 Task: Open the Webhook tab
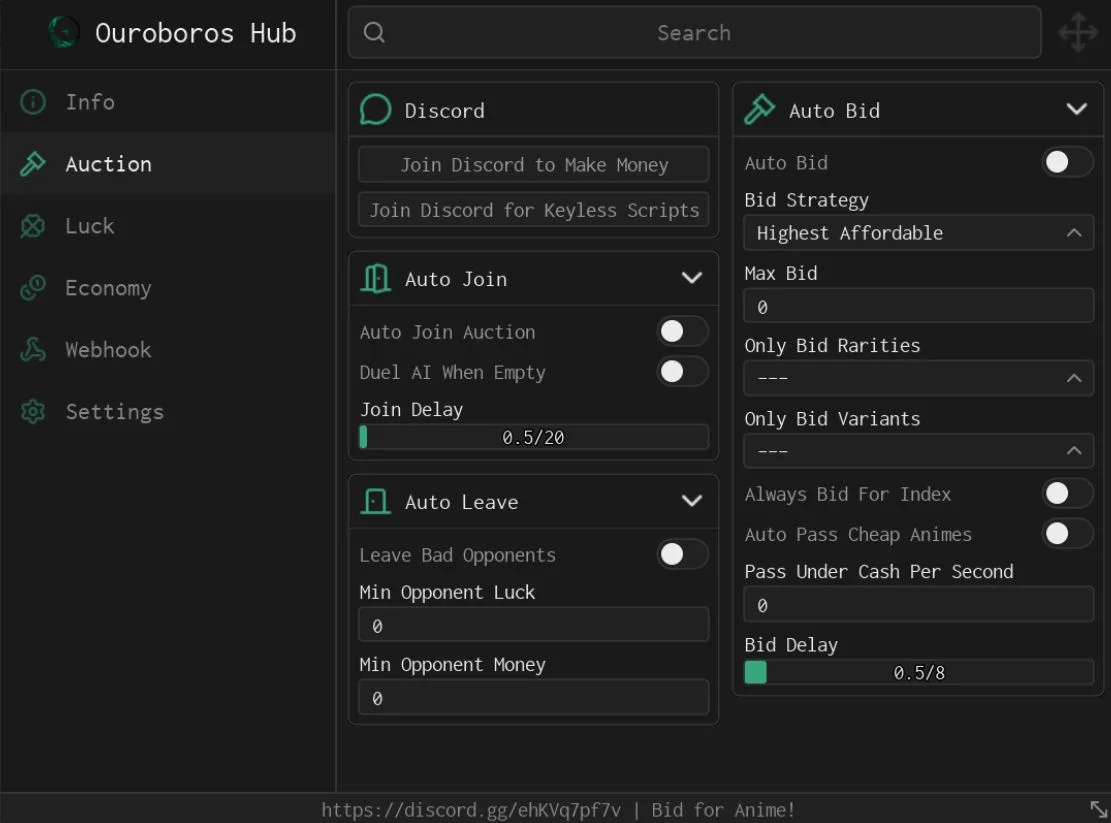(x=167, y=349)
